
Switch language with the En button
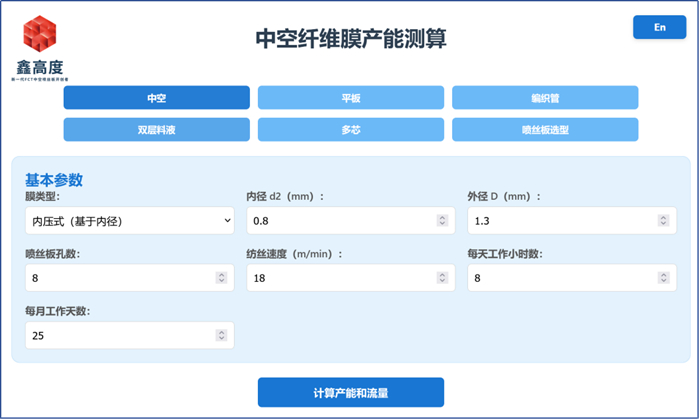[659, 27]
